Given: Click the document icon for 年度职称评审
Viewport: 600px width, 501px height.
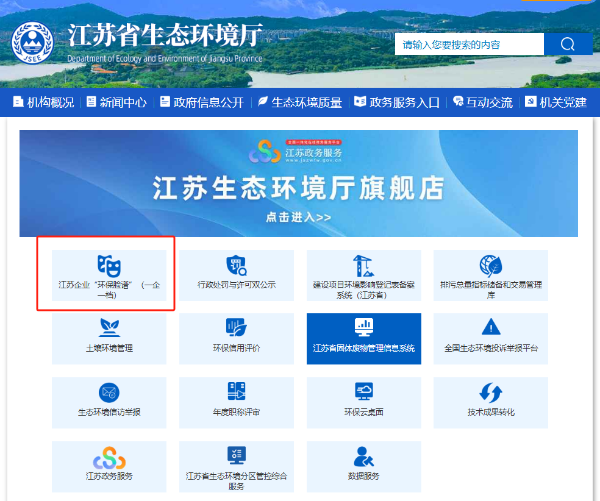Looking at the screenshot, I should click(x=236, y=391).
